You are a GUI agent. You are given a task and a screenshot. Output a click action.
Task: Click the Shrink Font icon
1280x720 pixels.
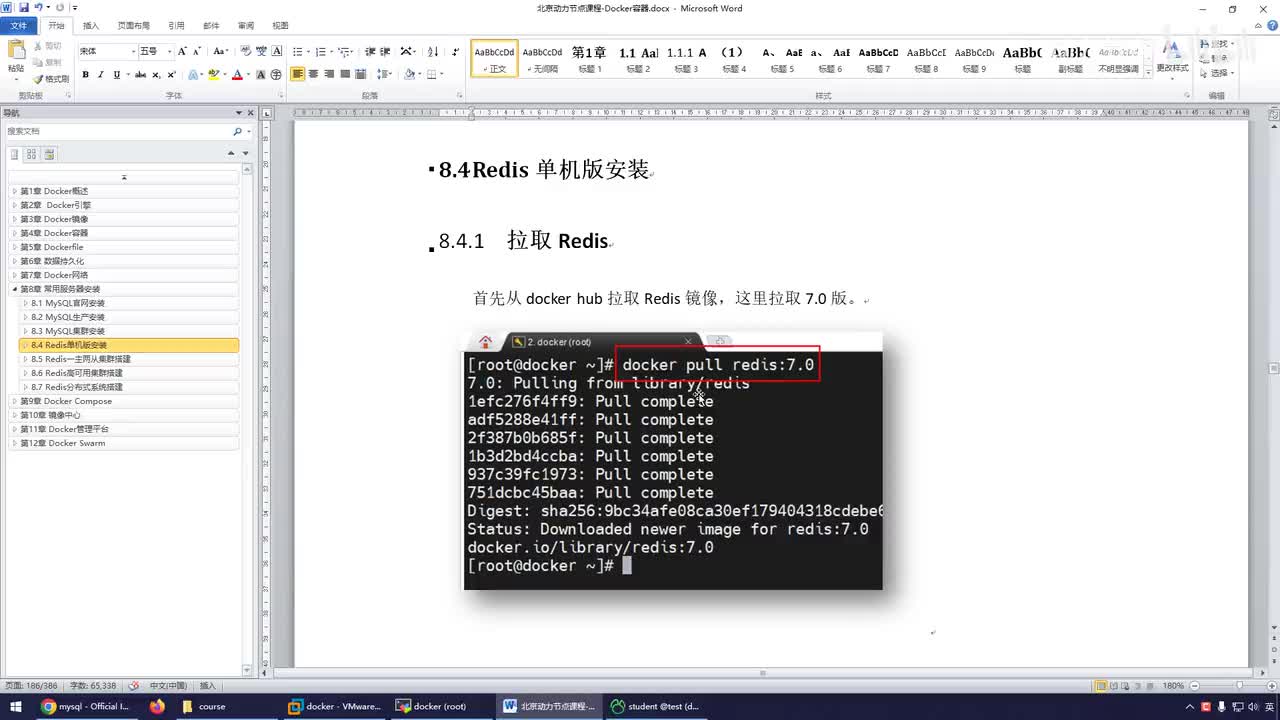[196, 51]
